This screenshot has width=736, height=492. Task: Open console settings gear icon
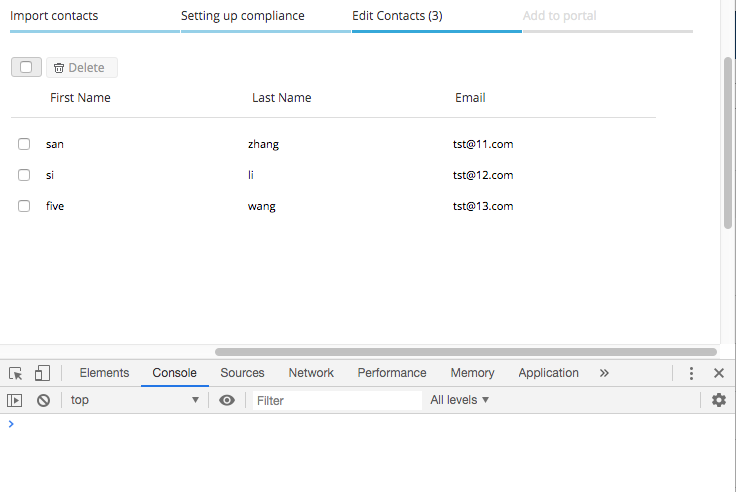719,400
